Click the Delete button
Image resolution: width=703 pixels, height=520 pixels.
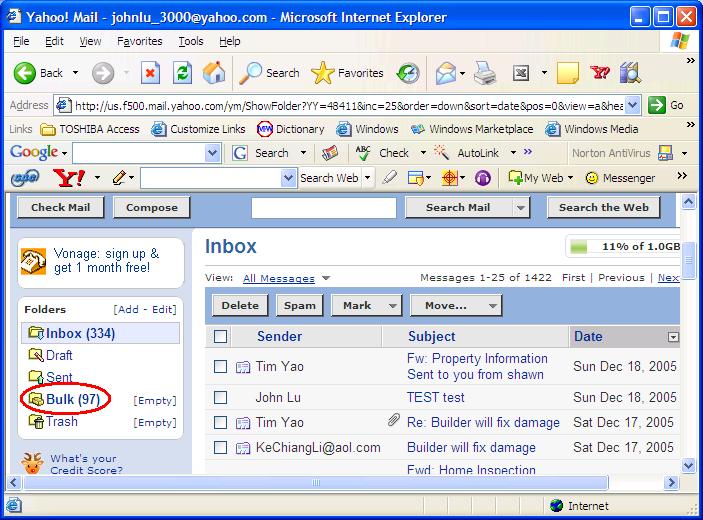tap(240, 306)
